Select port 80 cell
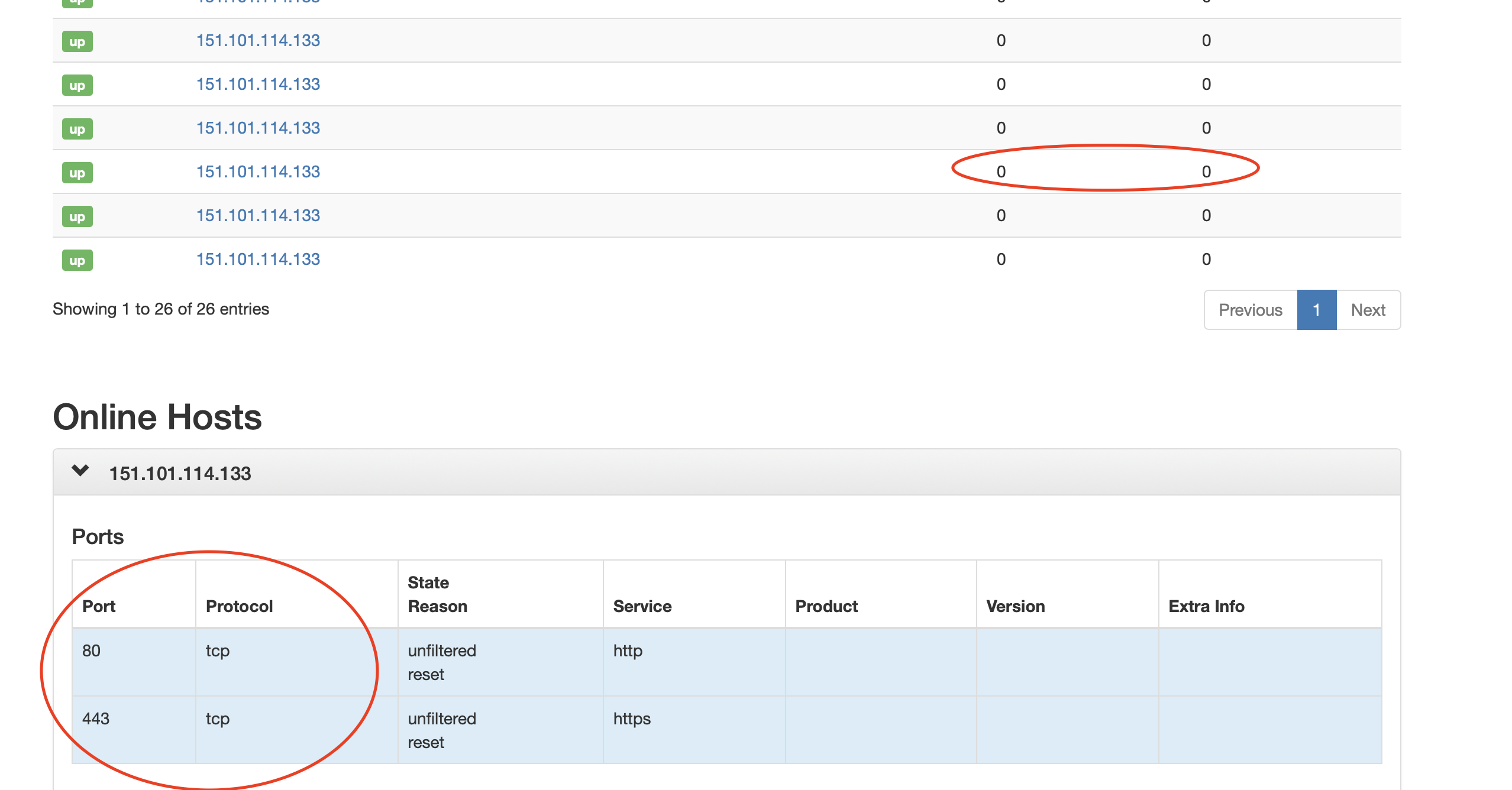 click(134, 662)
